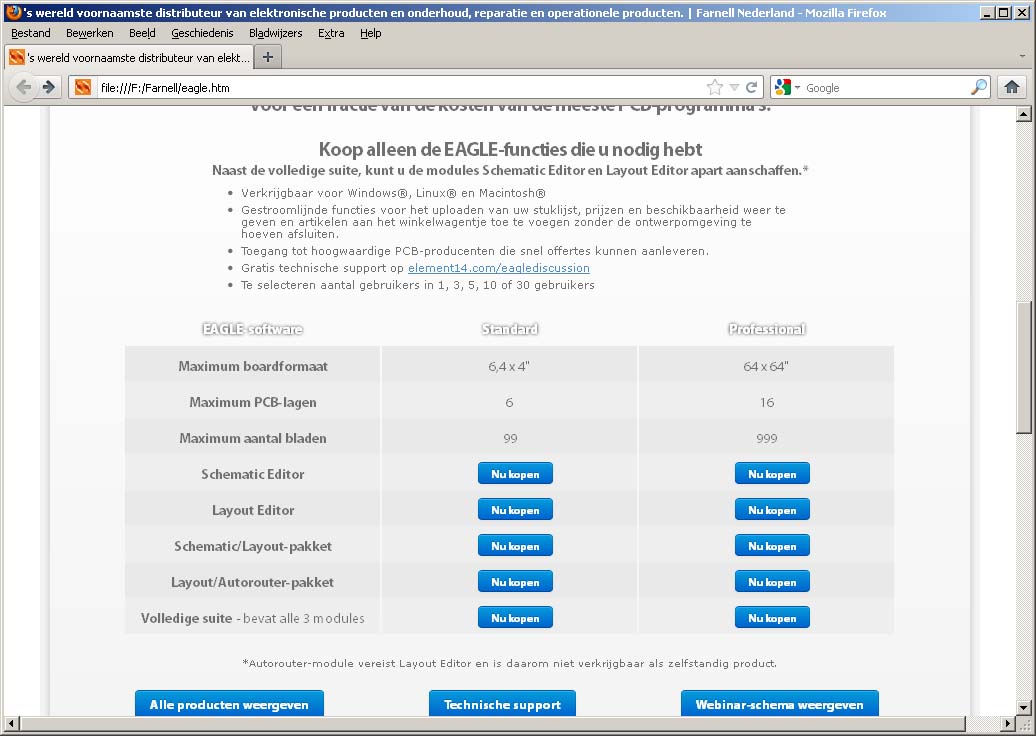Screen dimensions: 1036x736
Task: Open the list all tabs dropdown
Action: 1022,57
